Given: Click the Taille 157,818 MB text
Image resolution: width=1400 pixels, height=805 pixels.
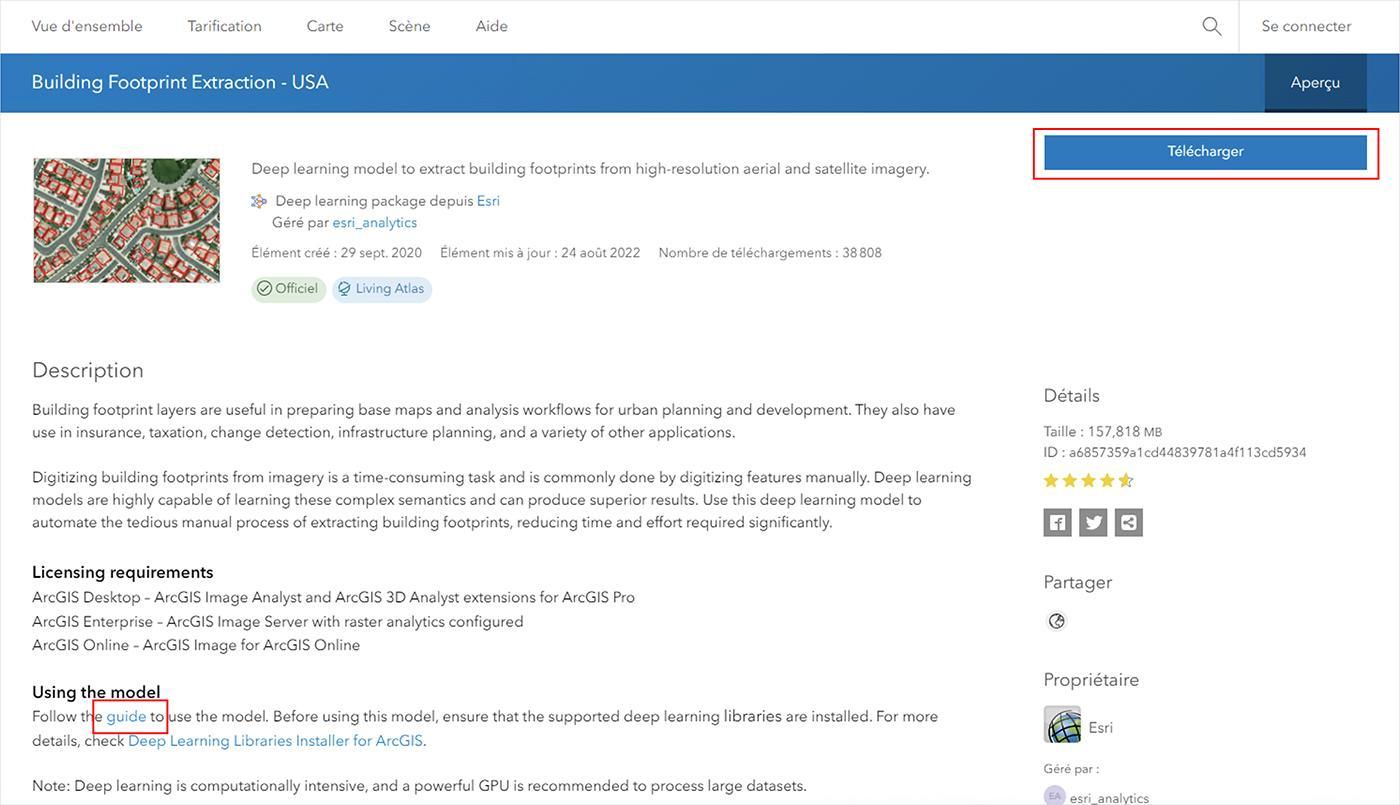Looking at the screenshot, I should (x=1103, y=432).
